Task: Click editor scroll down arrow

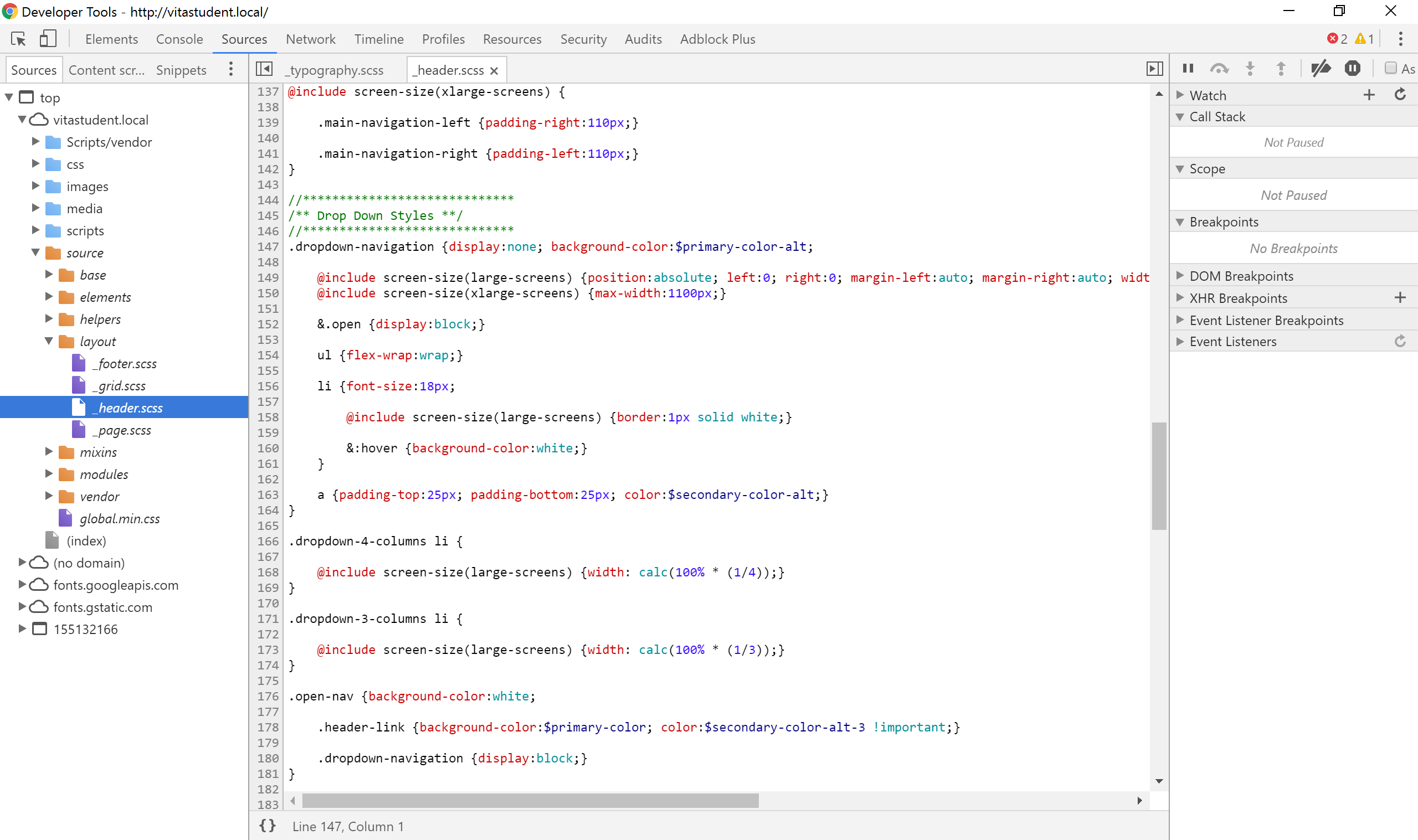Action: pyautogui.click(x=1159, y=781)
